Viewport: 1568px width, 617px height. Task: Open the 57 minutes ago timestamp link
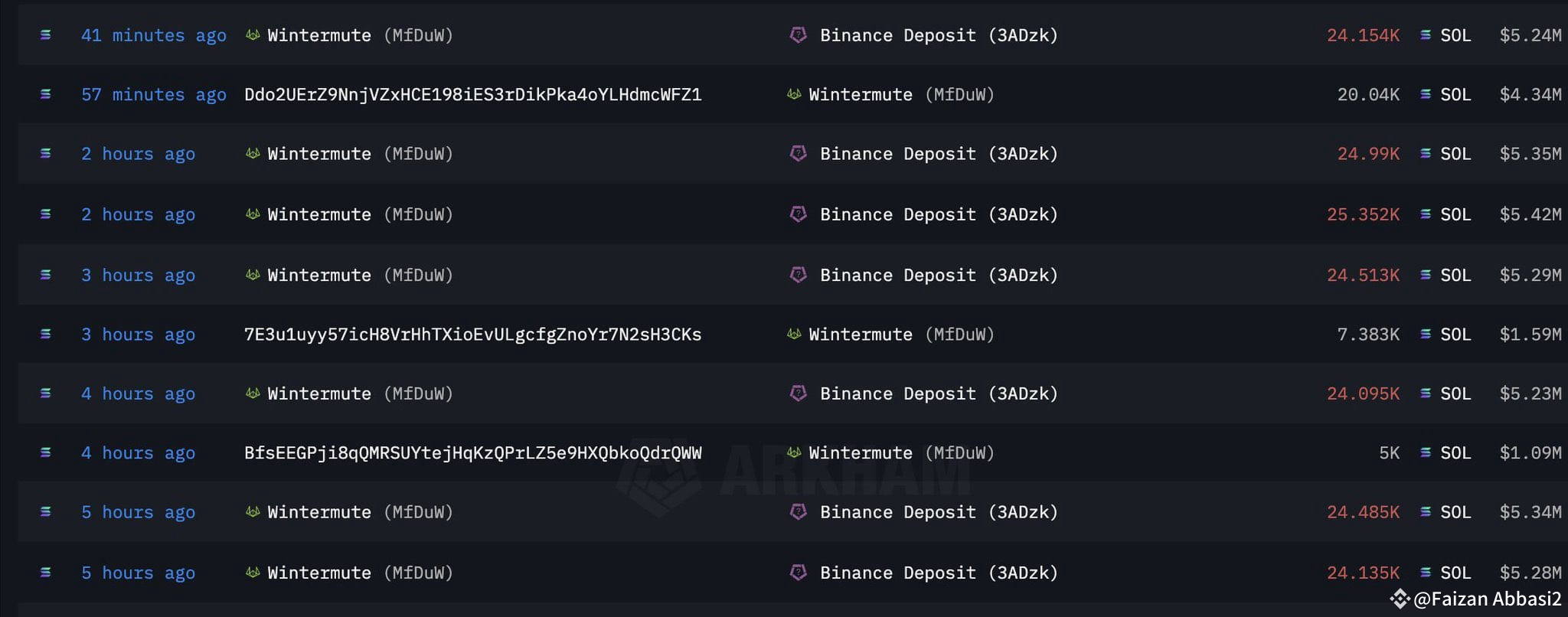point(154,94)
